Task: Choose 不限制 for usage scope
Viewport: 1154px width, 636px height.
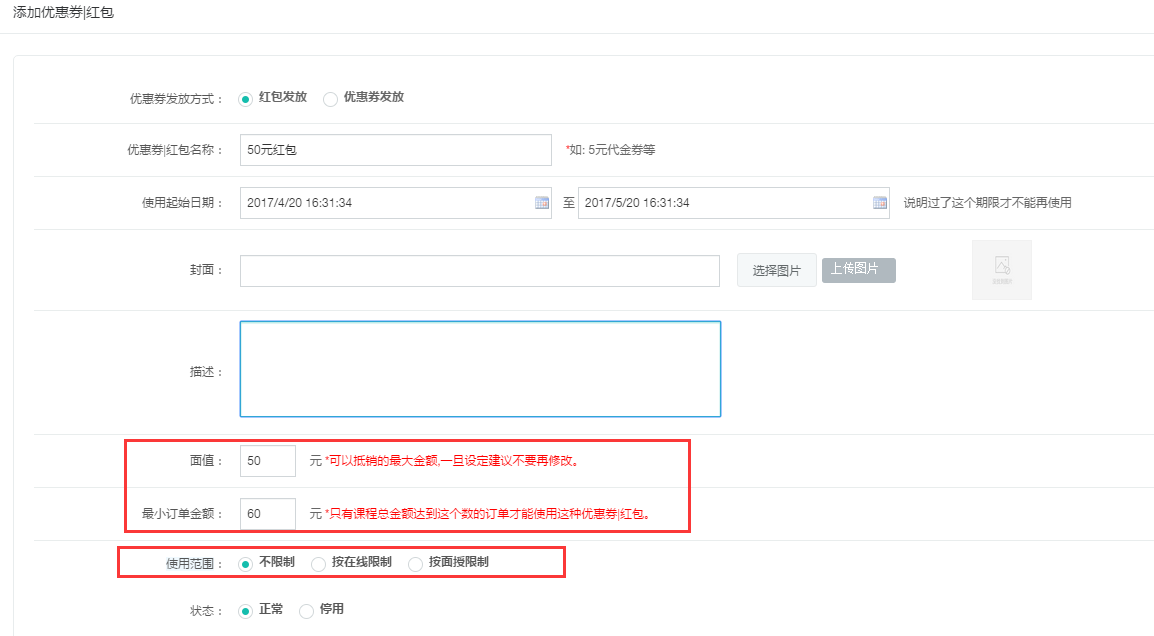Action: pyautogui.click(x=246, y=563)
